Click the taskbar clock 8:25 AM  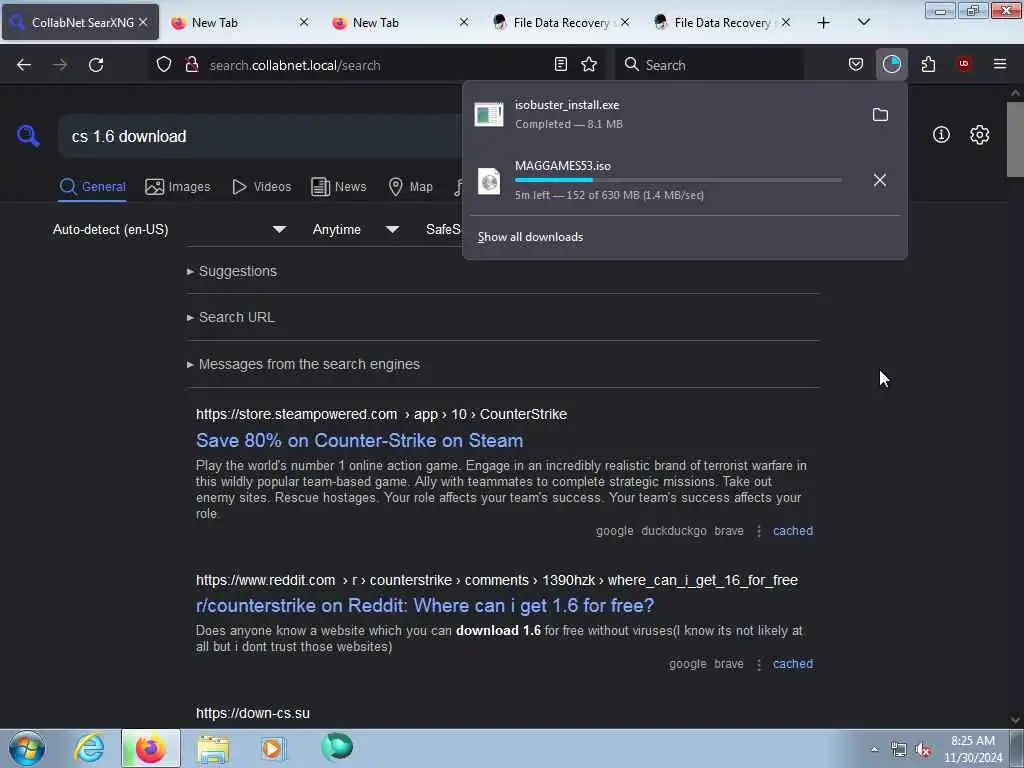(x=972, y=748)
